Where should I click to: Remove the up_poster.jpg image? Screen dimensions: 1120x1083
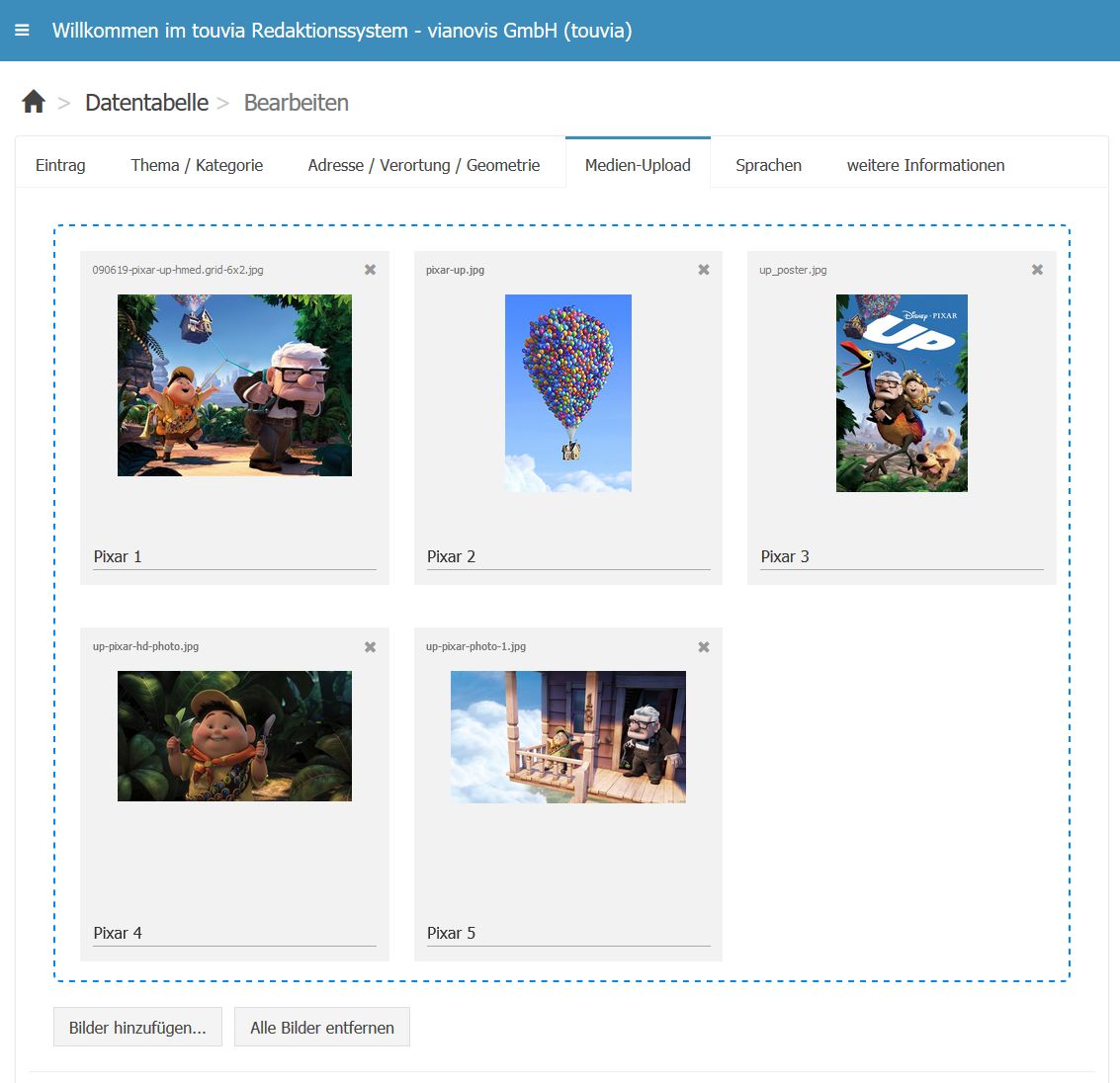(x=1037, y=270)
